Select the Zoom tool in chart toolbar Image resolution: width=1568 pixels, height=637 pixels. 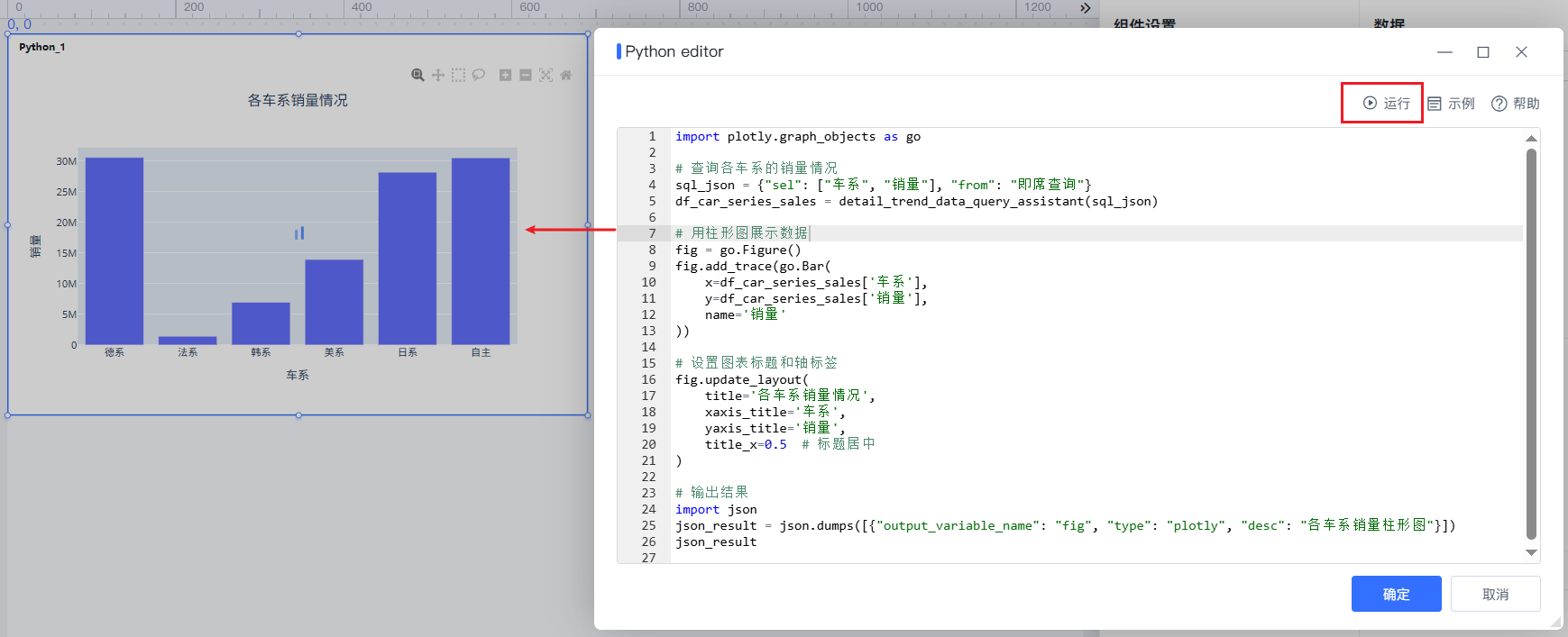coord(417,75)
